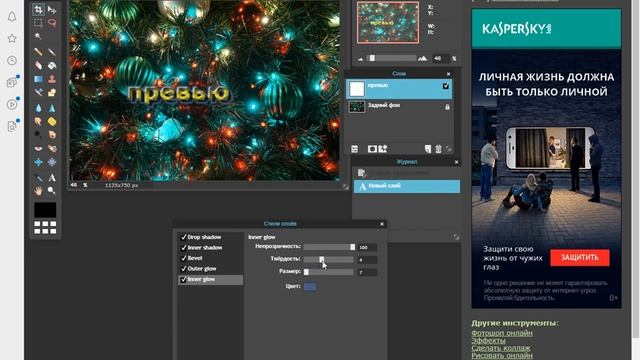Select the Spot Heal tool
Image resolution: width=640 pixels, height=360 pixels.
tap(52, 149)
